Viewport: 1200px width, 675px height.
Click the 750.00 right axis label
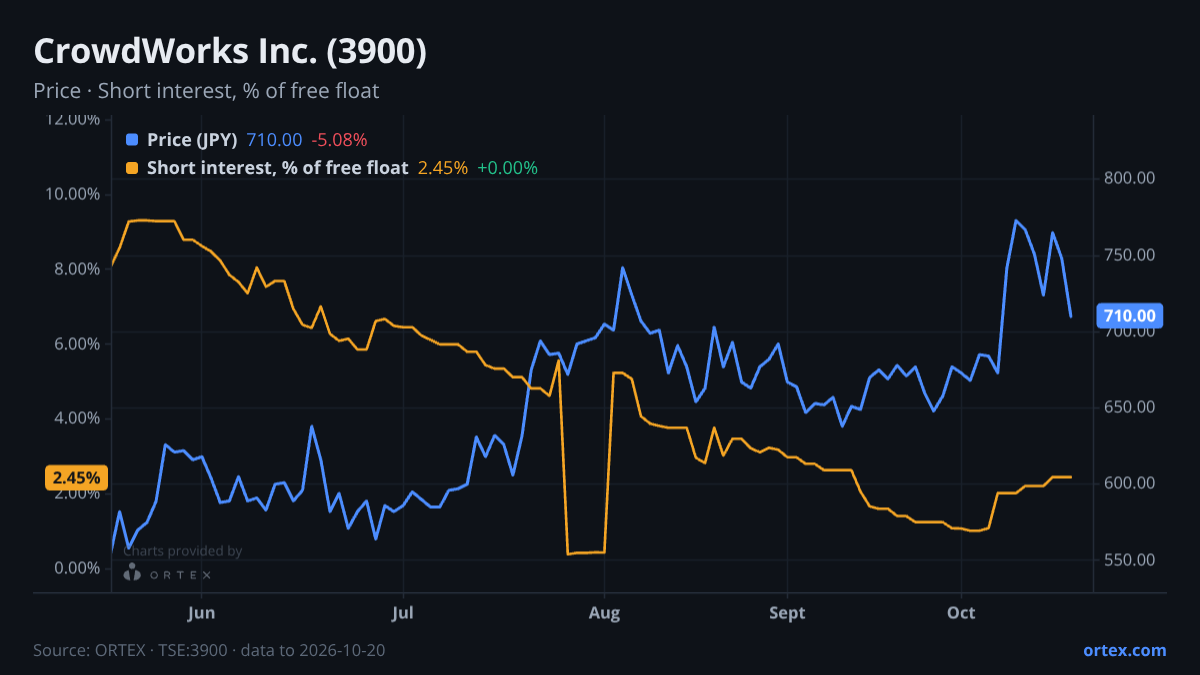(1130, 255)
